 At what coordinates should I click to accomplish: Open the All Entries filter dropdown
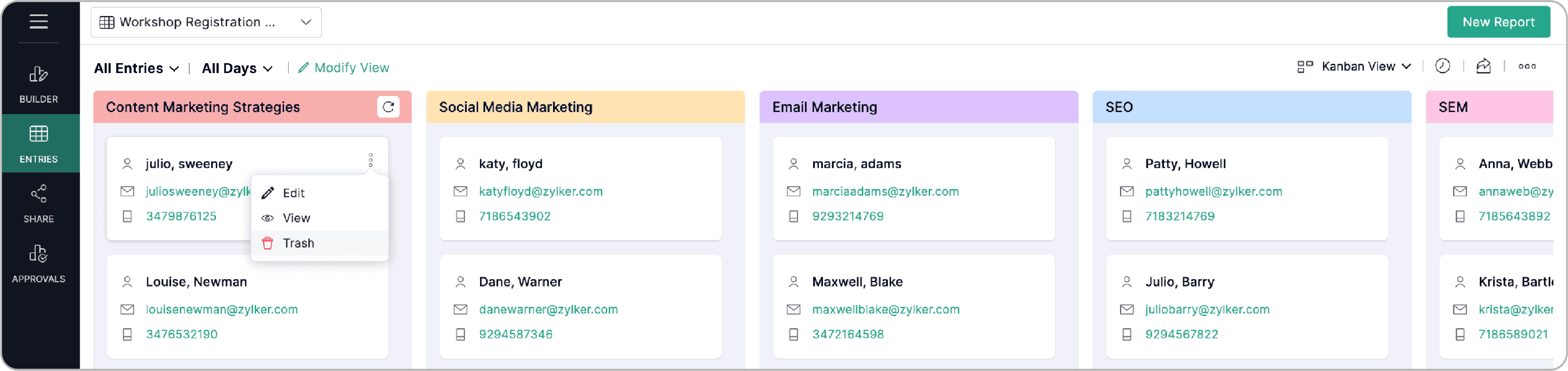click(136, 68)
